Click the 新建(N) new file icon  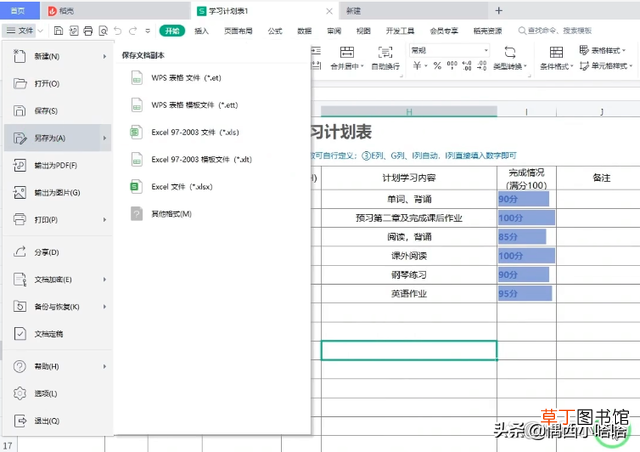(19, 56)
